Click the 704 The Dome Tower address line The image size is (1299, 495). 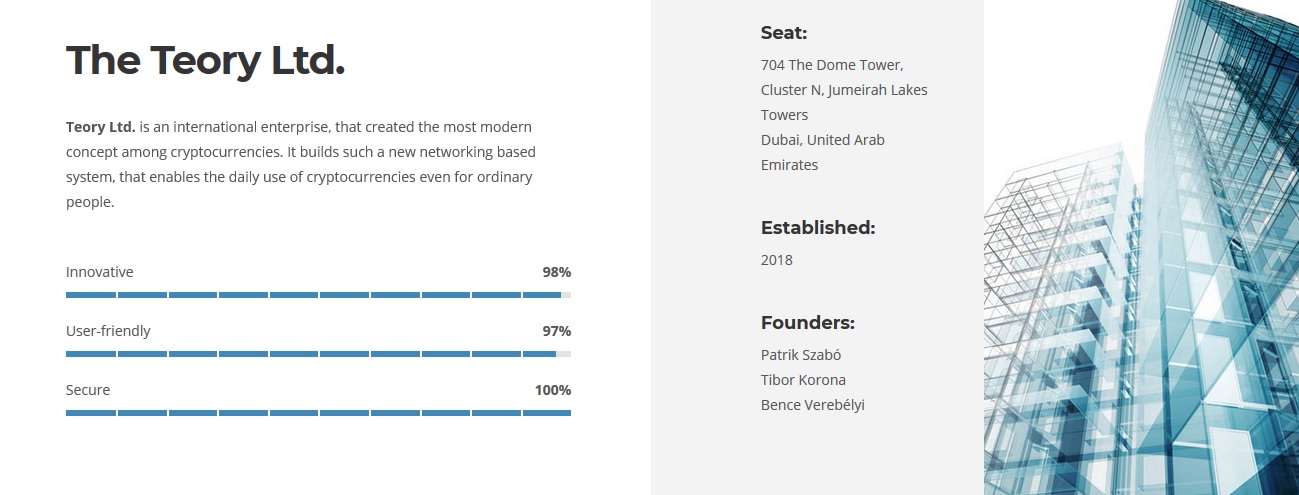coord(832,65)
